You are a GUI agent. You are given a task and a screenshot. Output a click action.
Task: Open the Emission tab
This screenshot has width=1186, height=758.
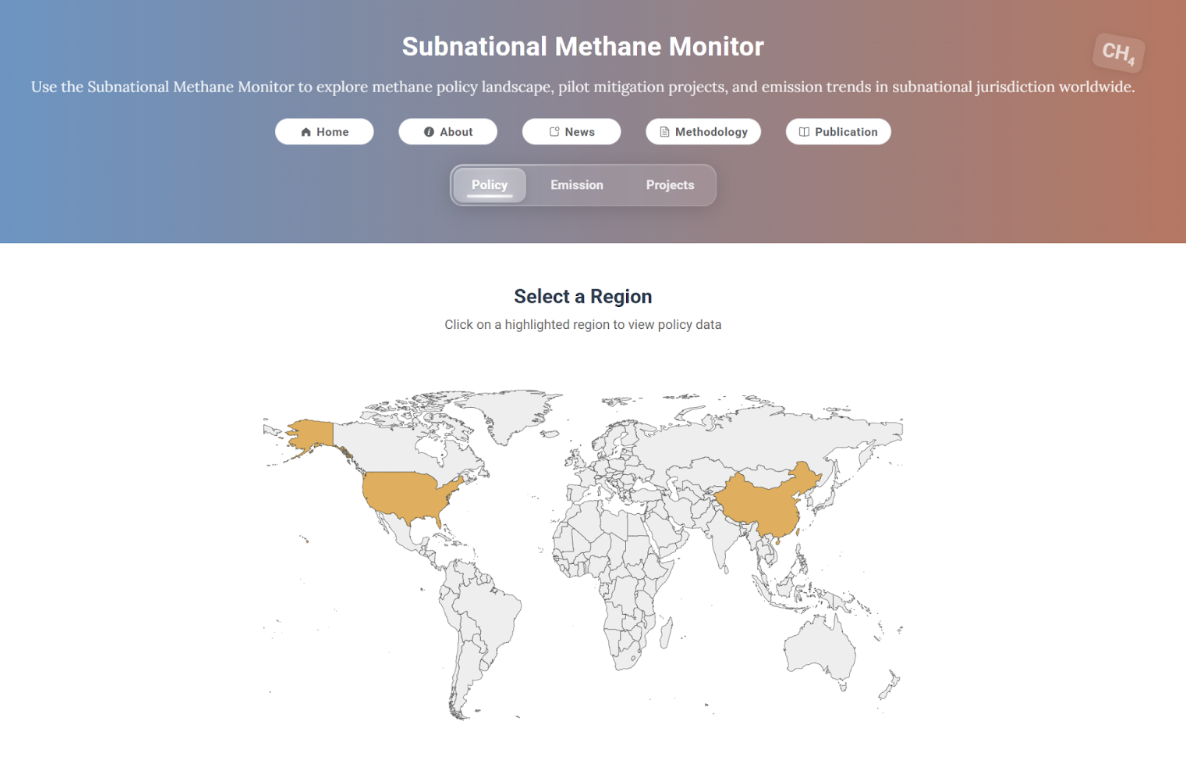pos(576,185)
